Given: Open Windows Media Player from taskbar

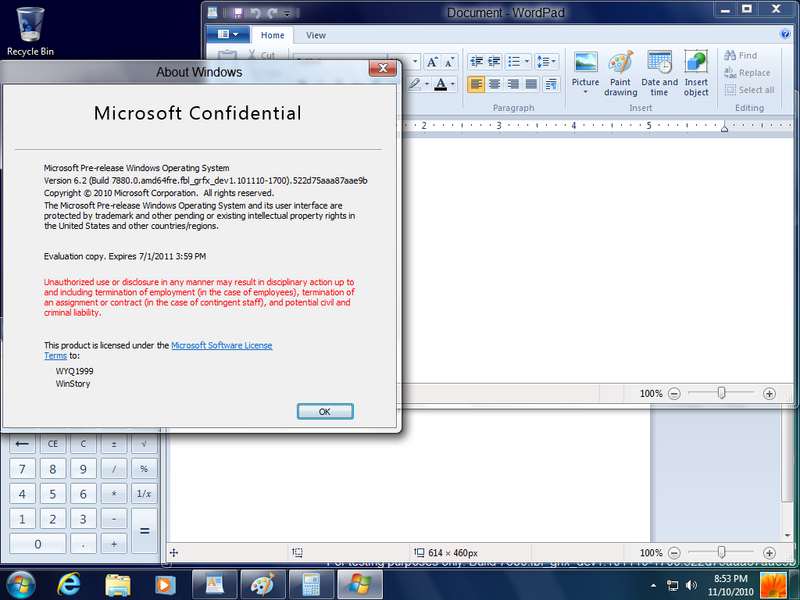Looking at the screenshot, I should pyautogui.click(x=165, y=585).
